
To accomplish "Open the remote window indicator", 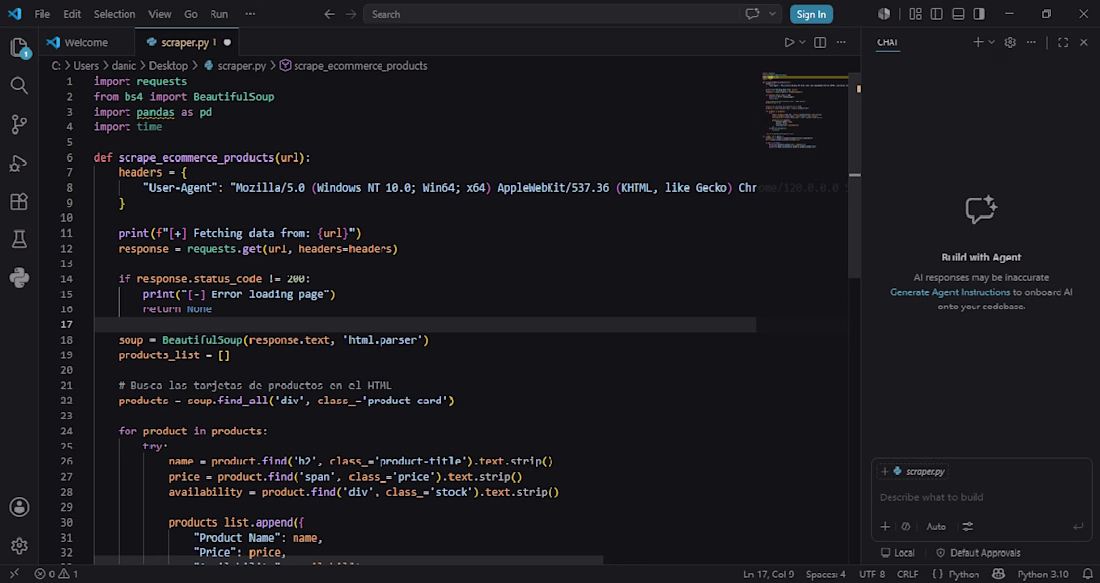I will pos(13,574).
